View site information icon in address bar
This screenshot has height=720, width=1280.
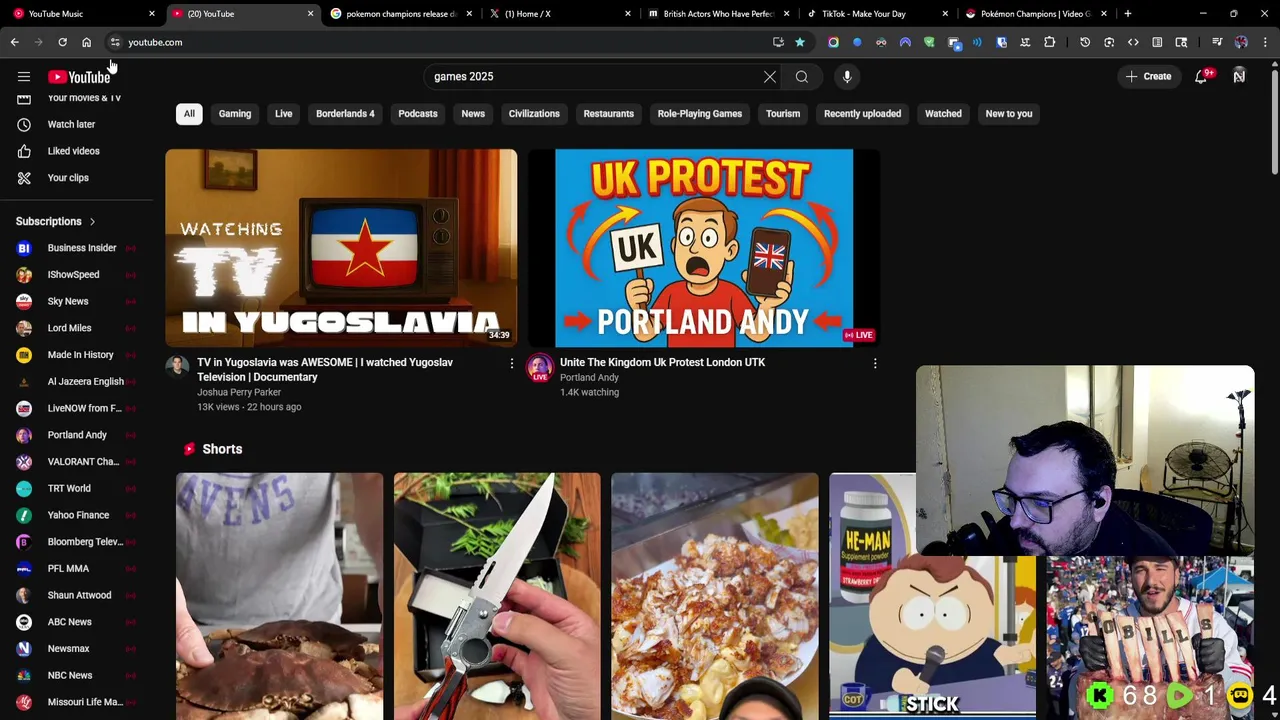click(x=115, y=42)
